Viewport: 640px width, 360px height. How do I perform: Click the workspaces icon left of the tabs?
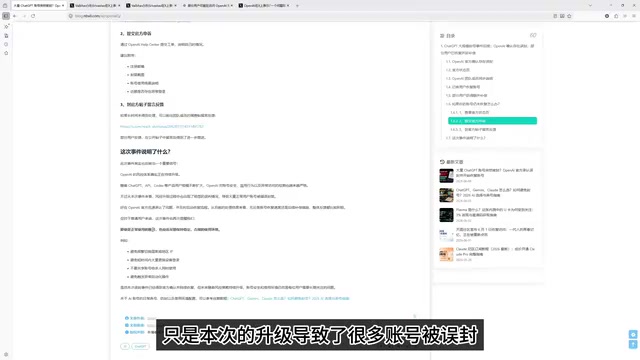coord(5,6)
